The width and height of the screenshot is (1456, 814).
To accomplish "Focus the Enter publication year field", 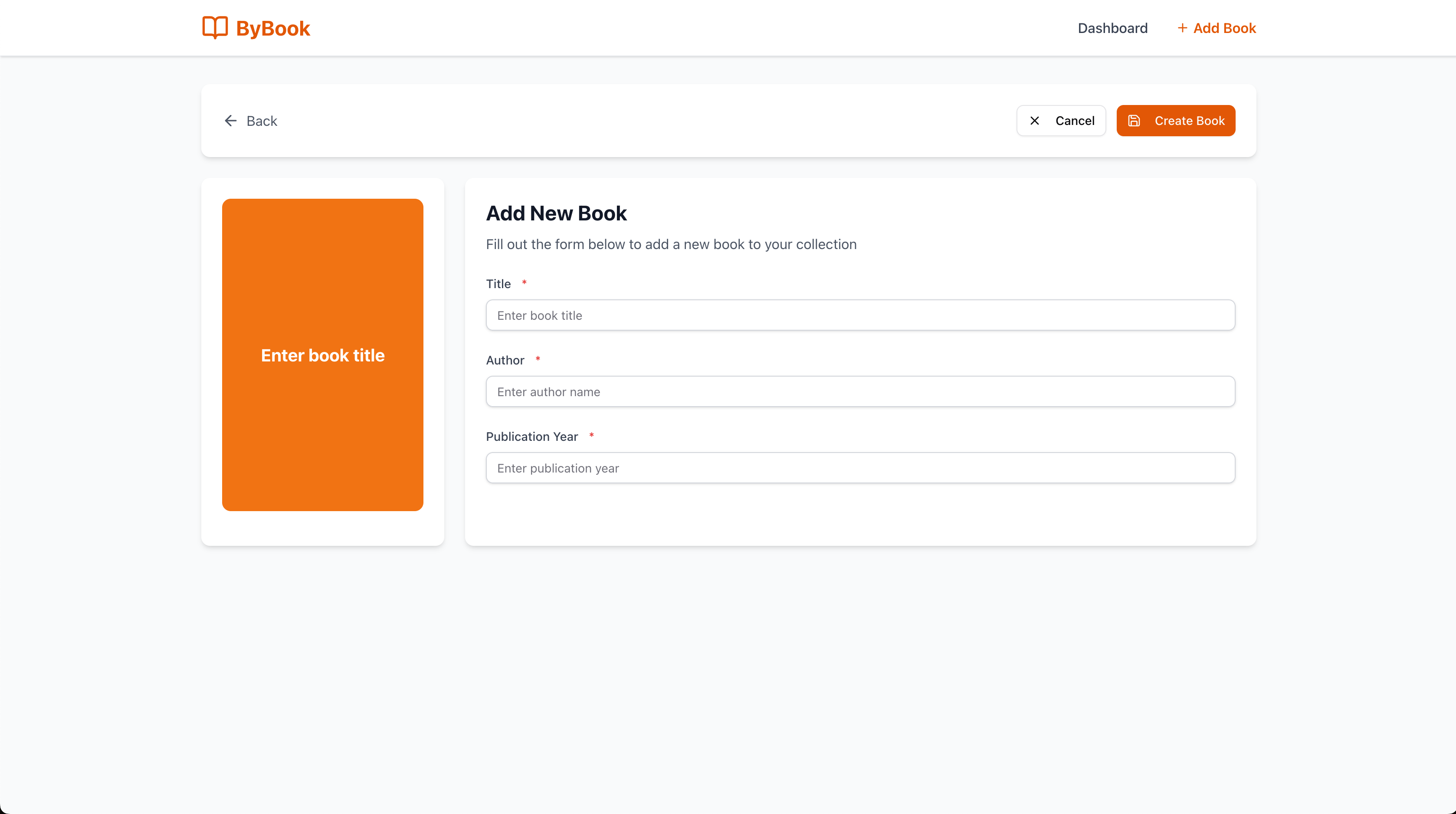I will point(860,468).
